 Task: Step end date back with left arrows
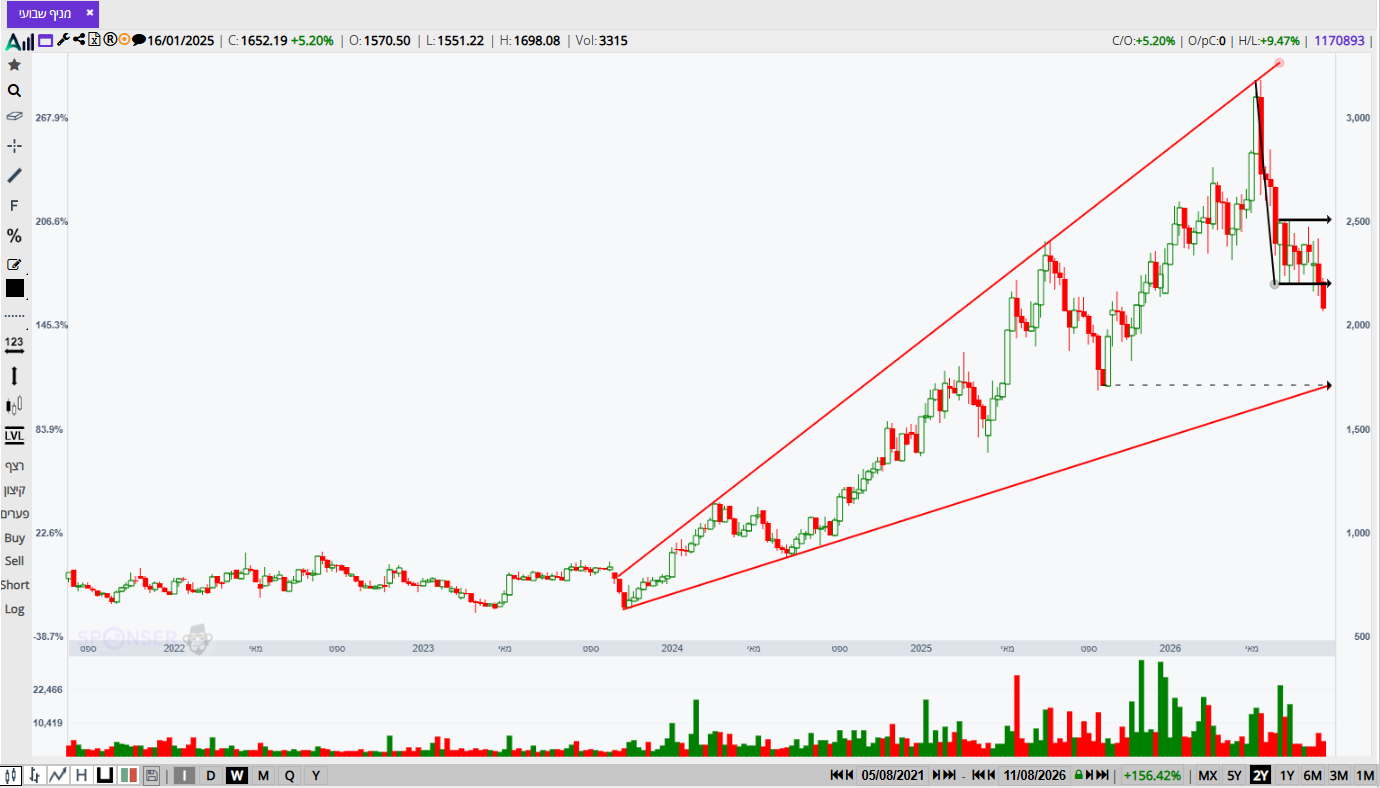[x=984, y=775]
